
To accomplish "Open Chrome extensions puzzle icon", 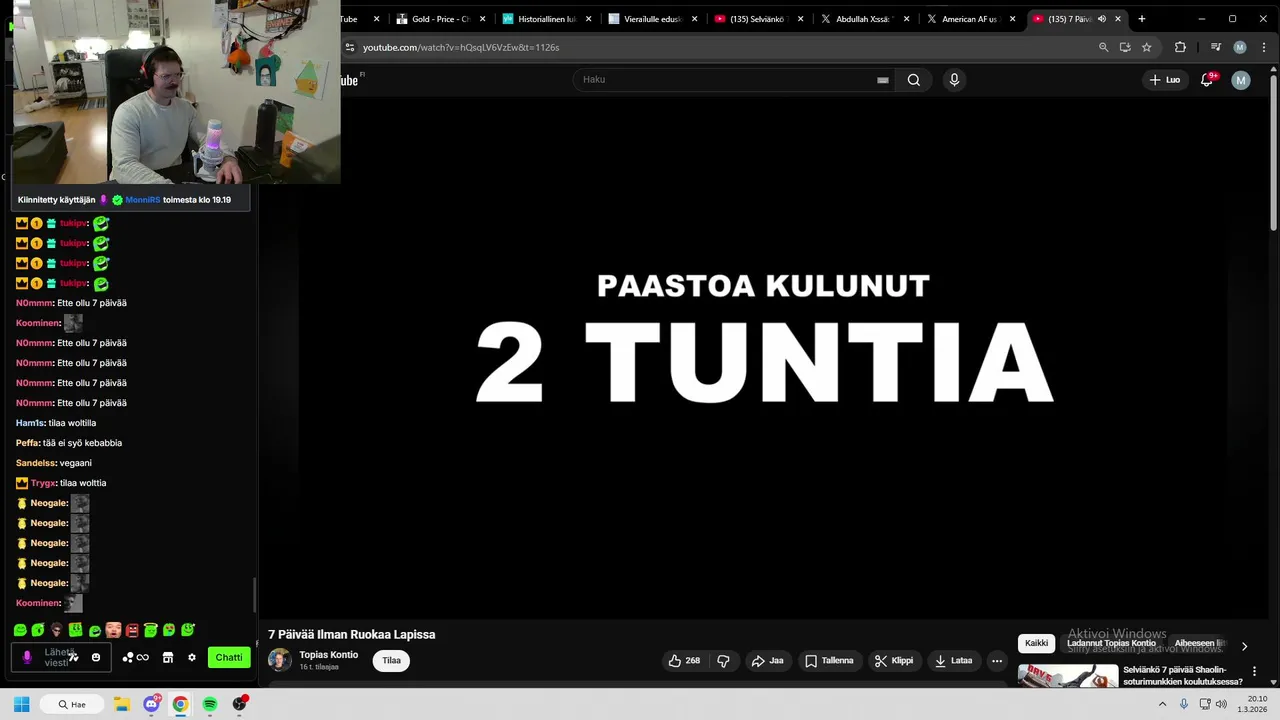I will tap(1180, 47).
